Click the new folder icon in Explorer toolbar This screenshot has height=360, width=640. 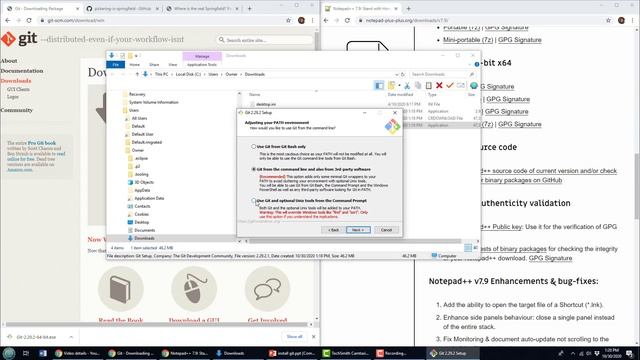click(391, 85)
